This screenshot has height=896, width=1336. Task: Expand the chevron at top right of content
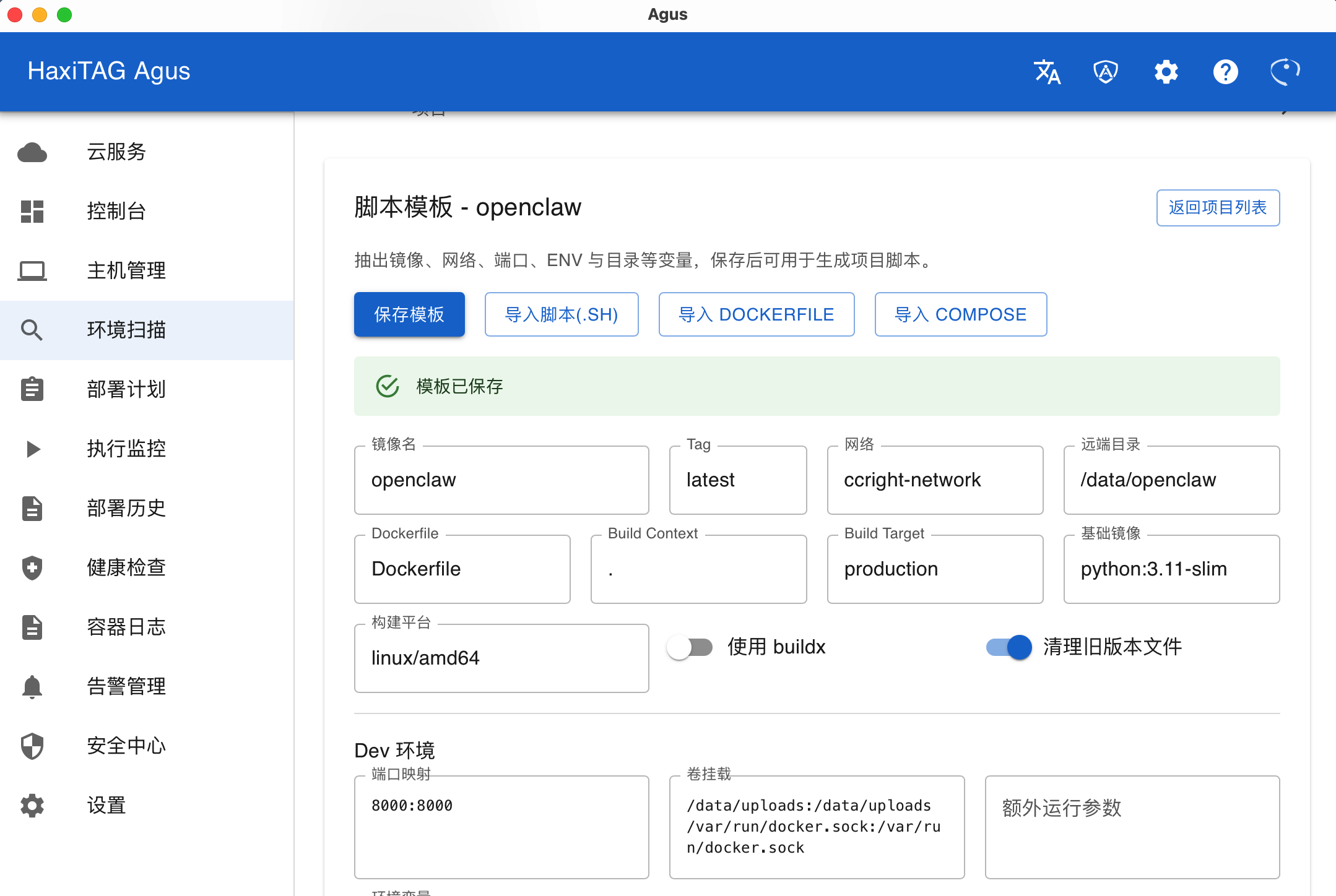click(x=1285, y=112)
